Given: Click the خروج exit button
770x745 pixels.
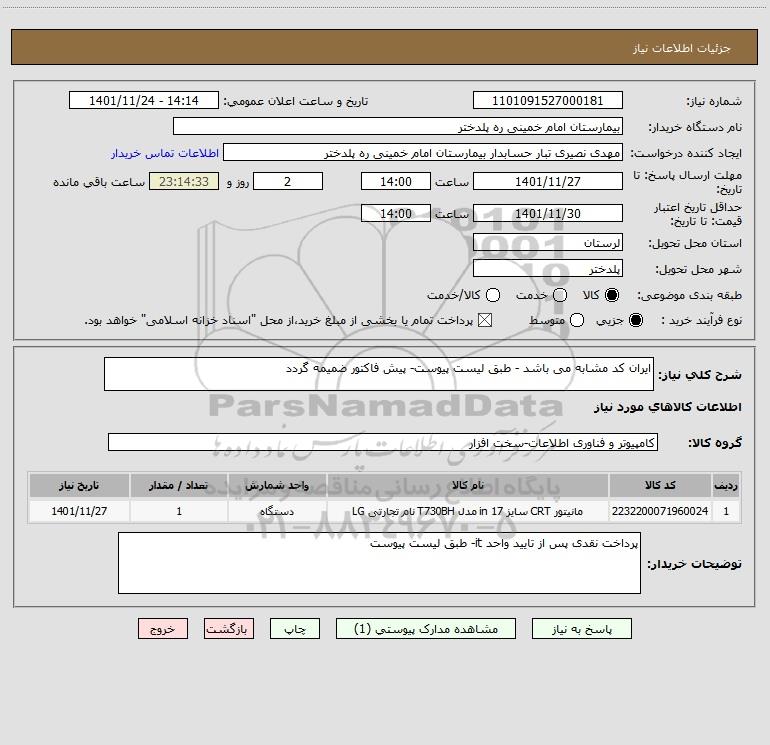Looking at the screenshot, I should [x=163, y=629].
